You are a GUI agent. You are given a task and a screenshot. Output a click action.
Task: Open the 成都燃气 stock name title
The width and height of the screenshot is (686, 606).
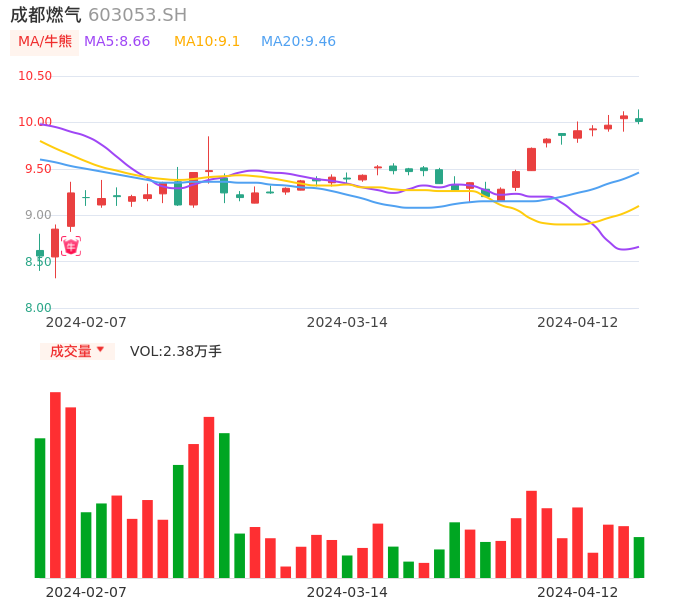coord(46,15)
